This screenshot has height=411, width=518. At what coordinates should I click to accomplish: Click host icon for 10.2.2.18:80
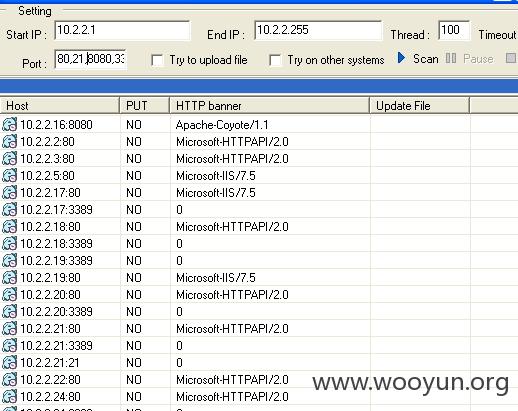click(x=9, y=227)
